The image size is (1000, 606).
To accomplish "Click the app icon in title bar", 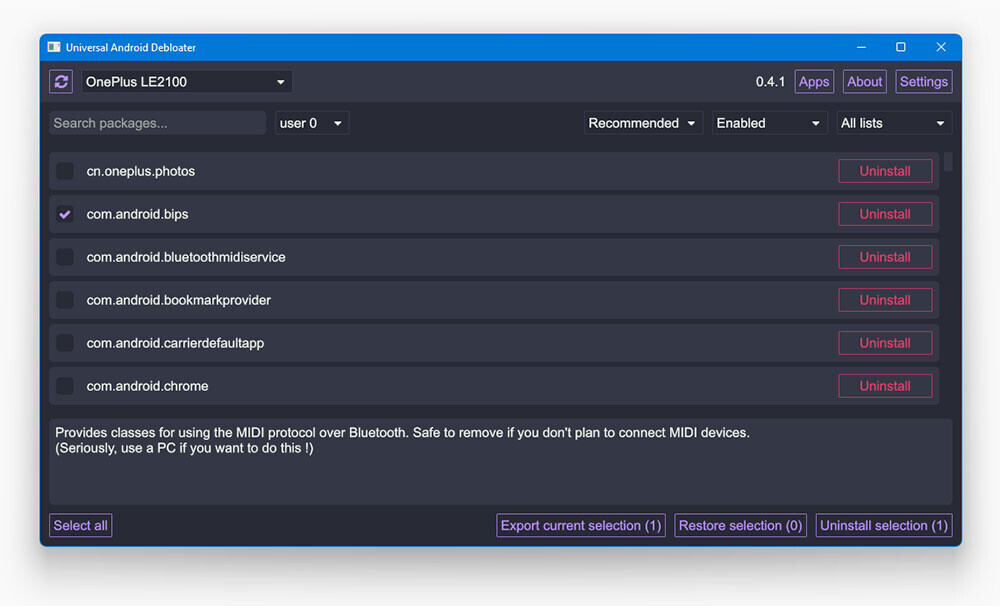I will pos(54,47).
